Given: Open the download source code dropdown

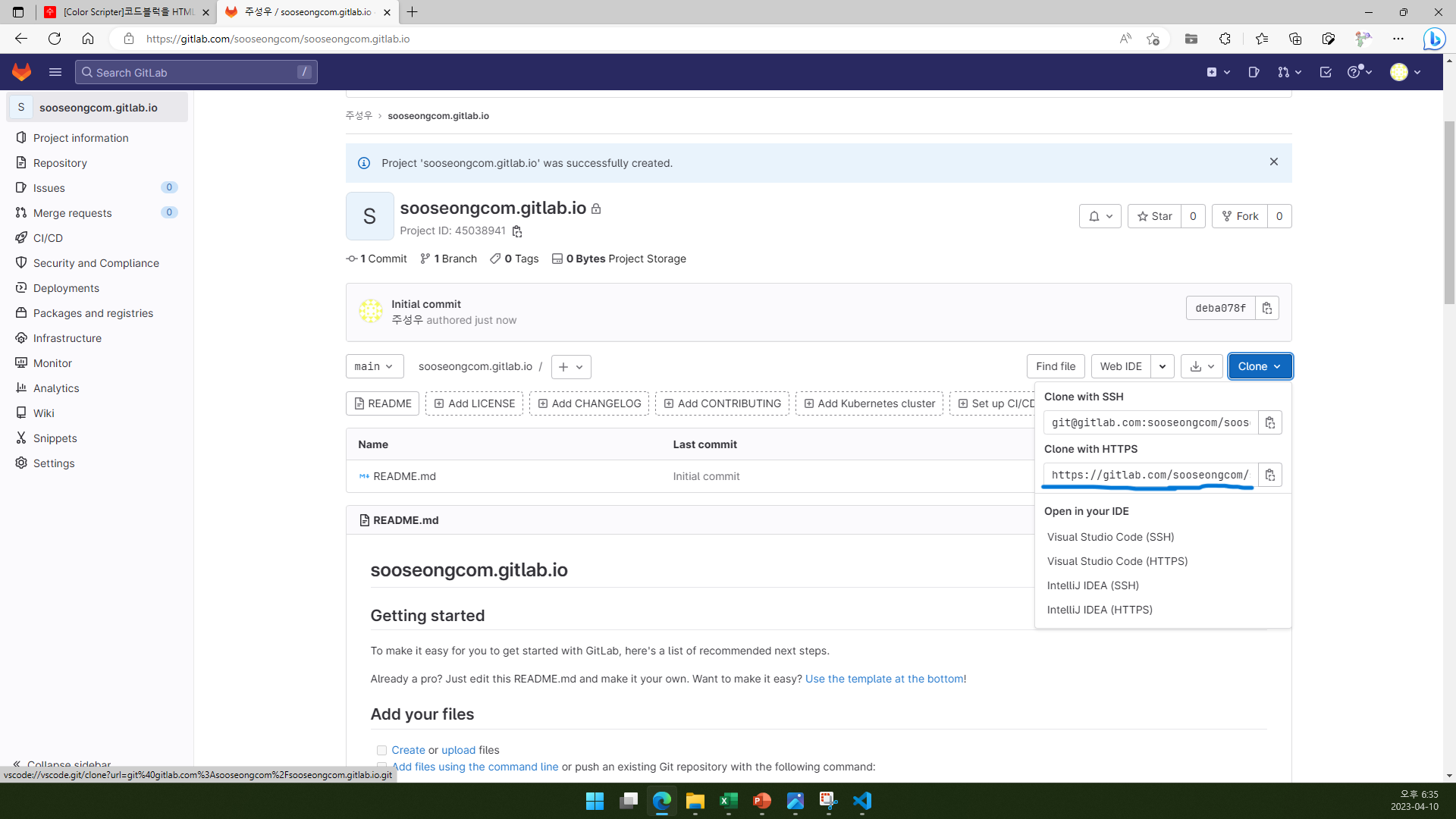Looking at the screenshot, I should point(1202,366).
